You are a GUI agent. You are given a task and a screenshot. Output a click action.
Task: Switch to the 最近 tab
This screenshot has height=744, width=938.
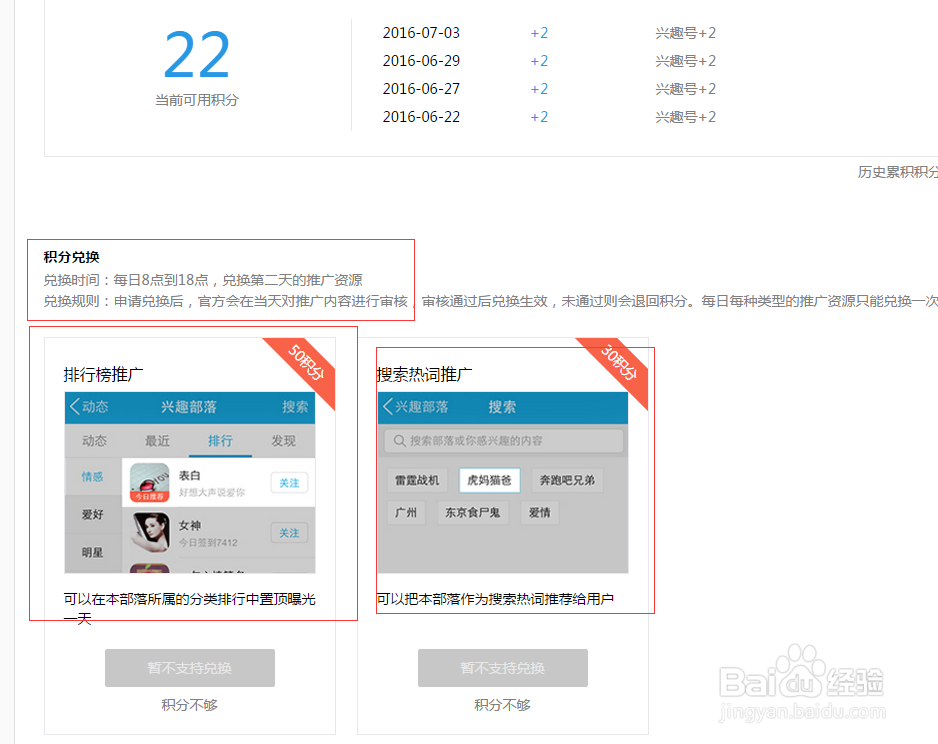tap(156, 439)
